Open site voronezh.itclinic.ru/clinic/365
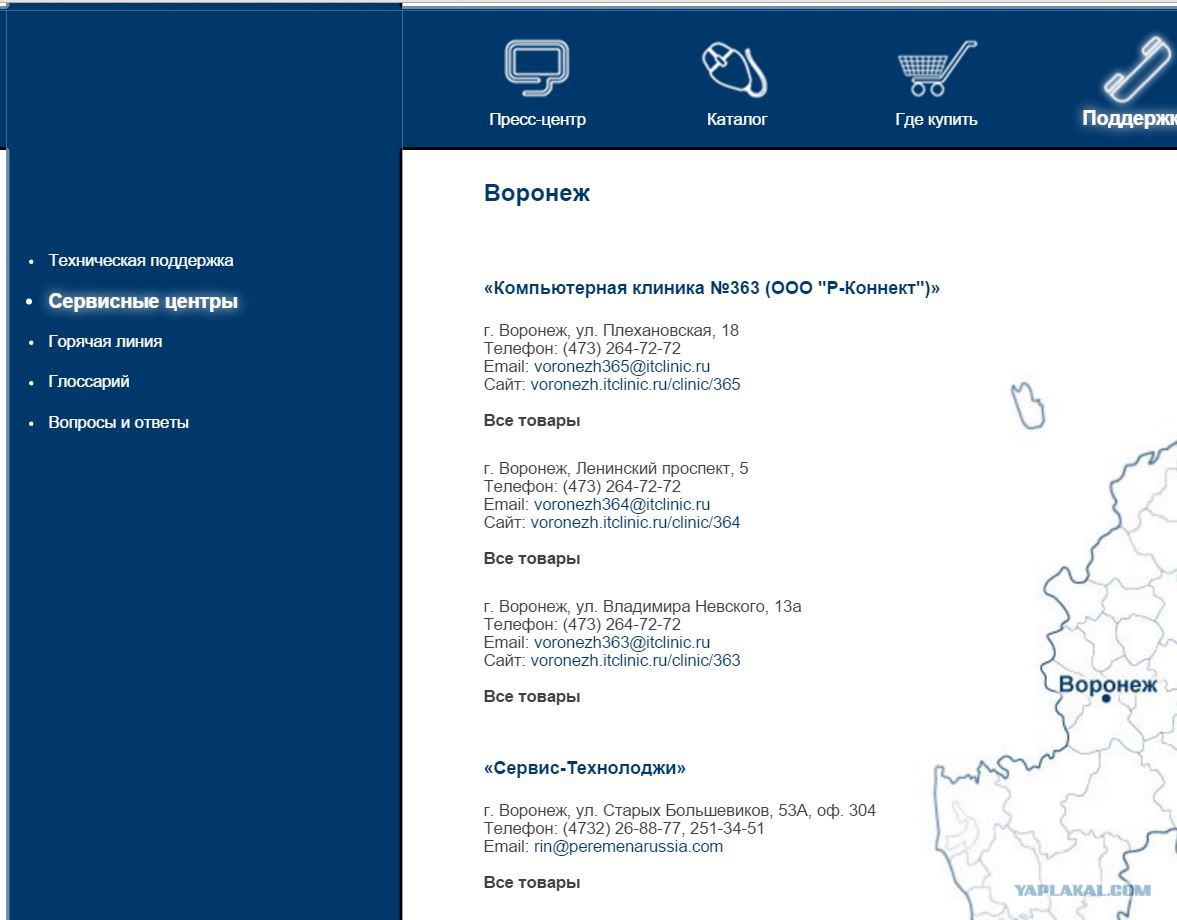1177x920 pixels. pos(635,384)
